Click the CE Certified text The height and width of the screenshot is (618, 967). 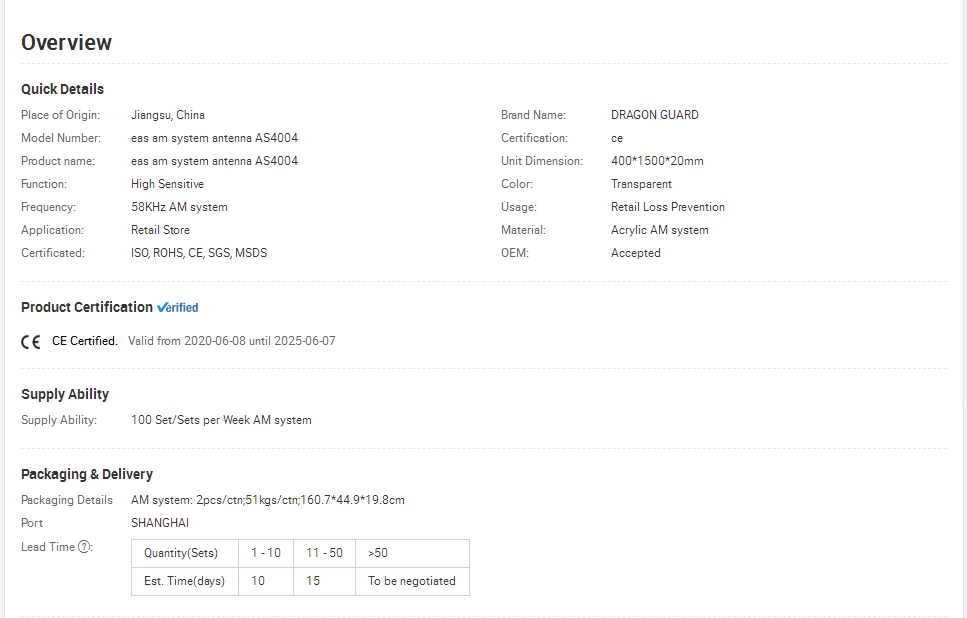tap(84, 341)
